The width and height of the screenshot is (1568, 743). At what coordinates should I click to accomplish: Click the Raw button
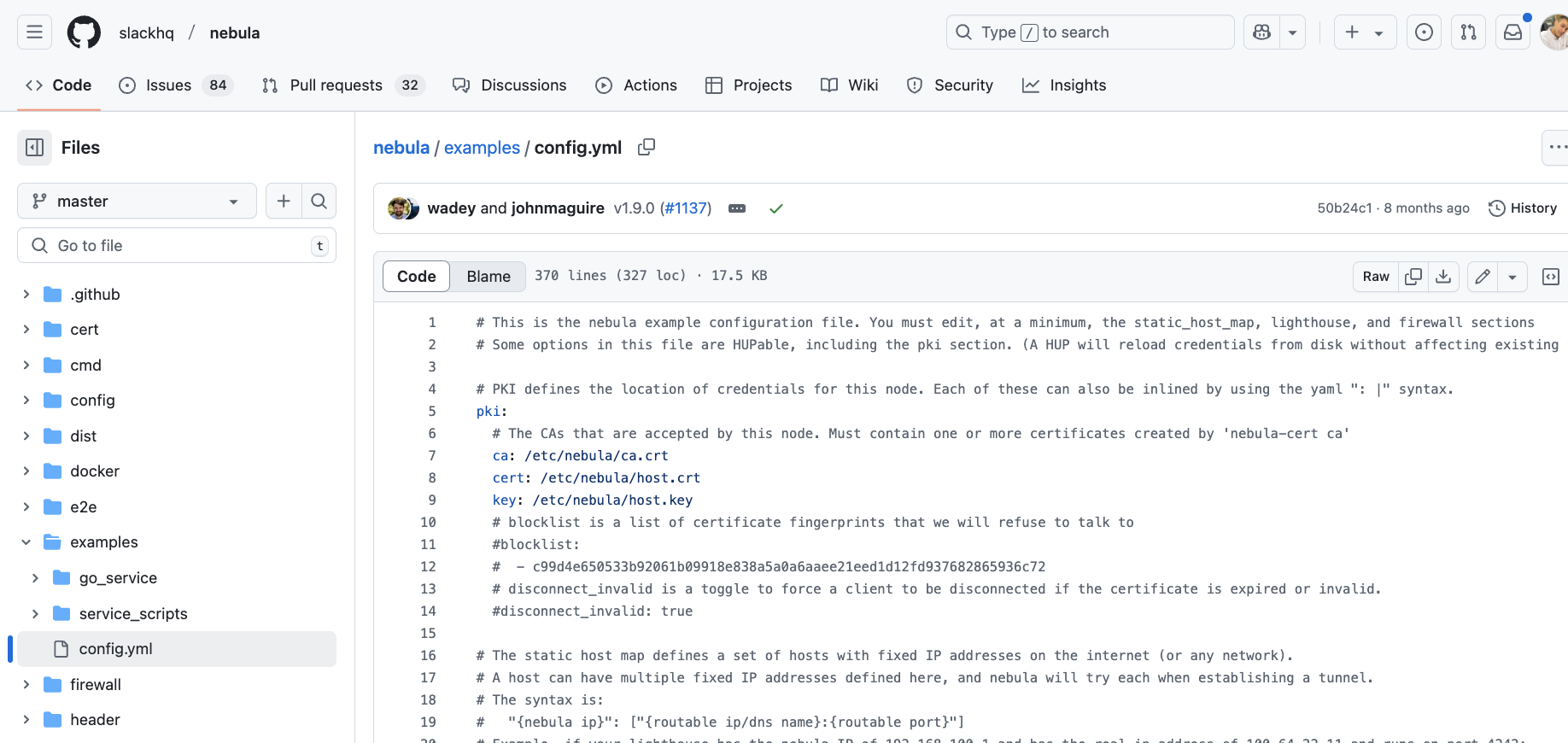click(1375, 277)
